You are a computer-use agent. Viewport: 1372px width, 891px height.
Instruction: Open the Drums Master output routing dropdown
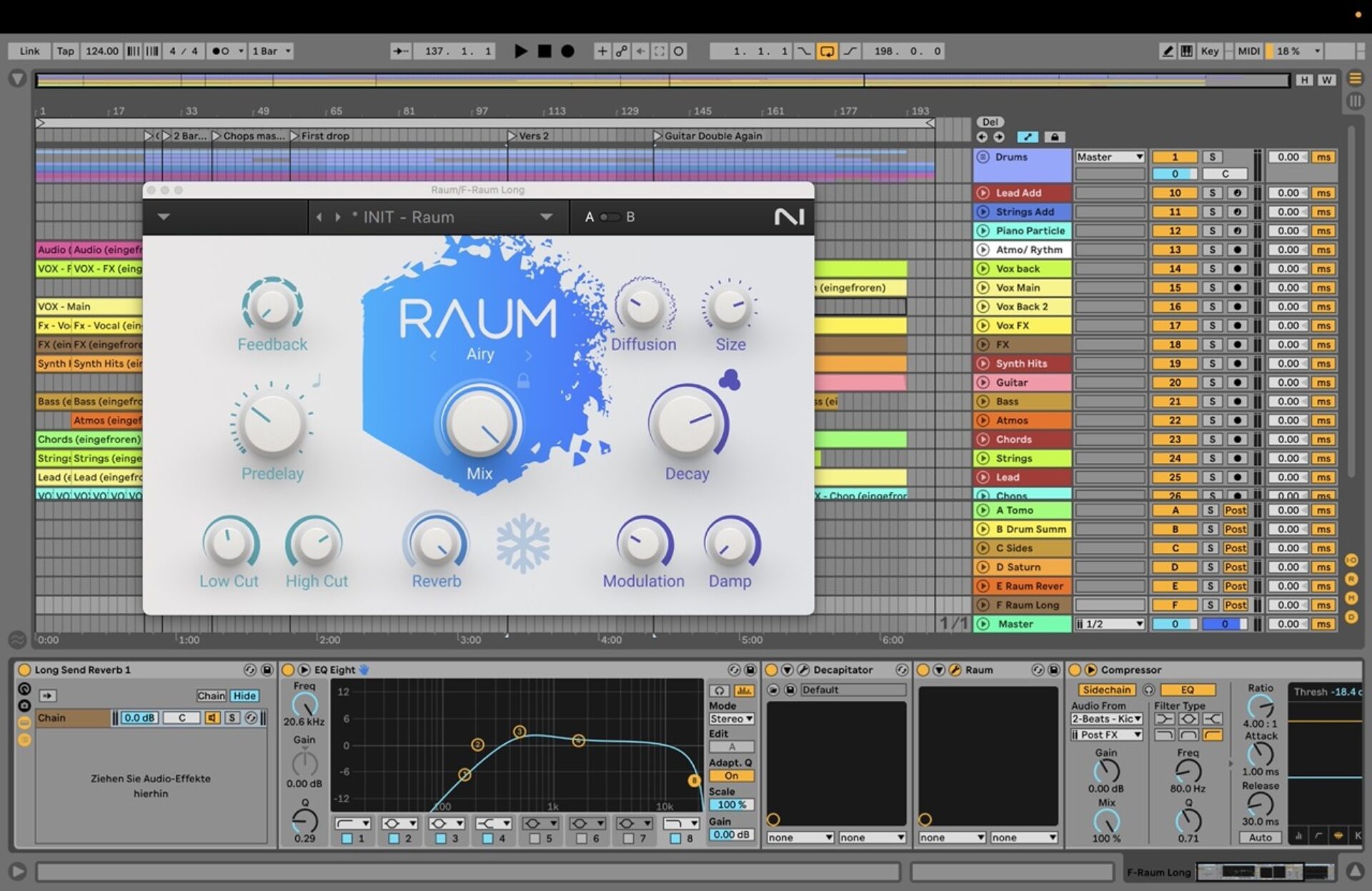pyautogui.click(x=1109, y=156)
